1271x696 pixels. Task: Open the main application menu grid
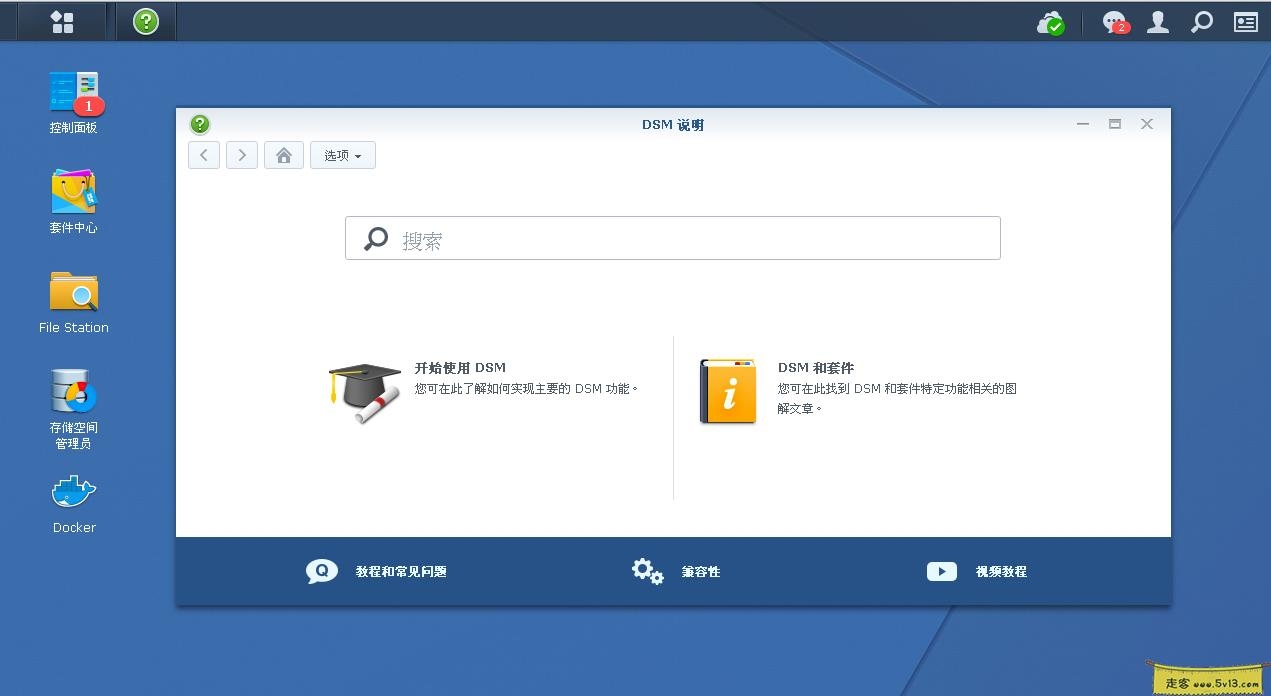tap(60, 20)
